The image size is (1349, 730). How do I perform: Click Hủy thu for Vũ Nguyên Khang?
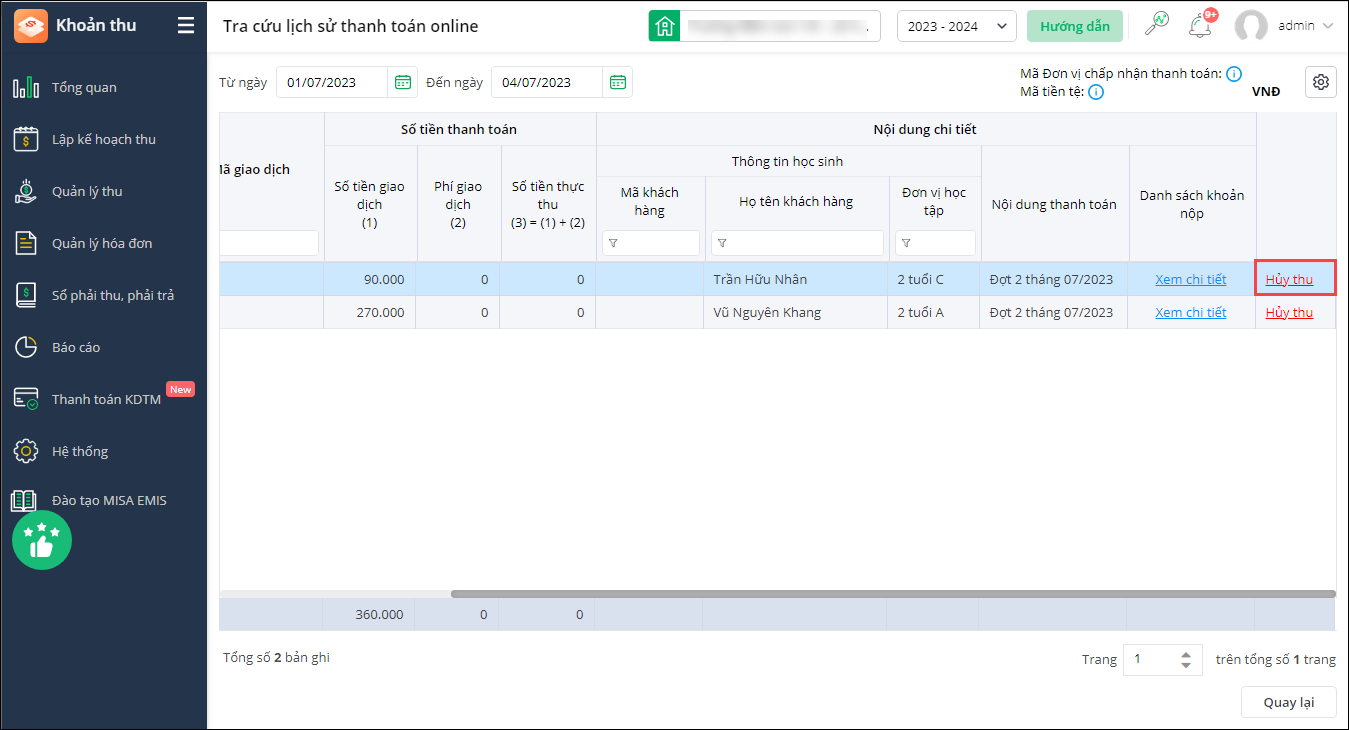click(x=1289, y=313)
